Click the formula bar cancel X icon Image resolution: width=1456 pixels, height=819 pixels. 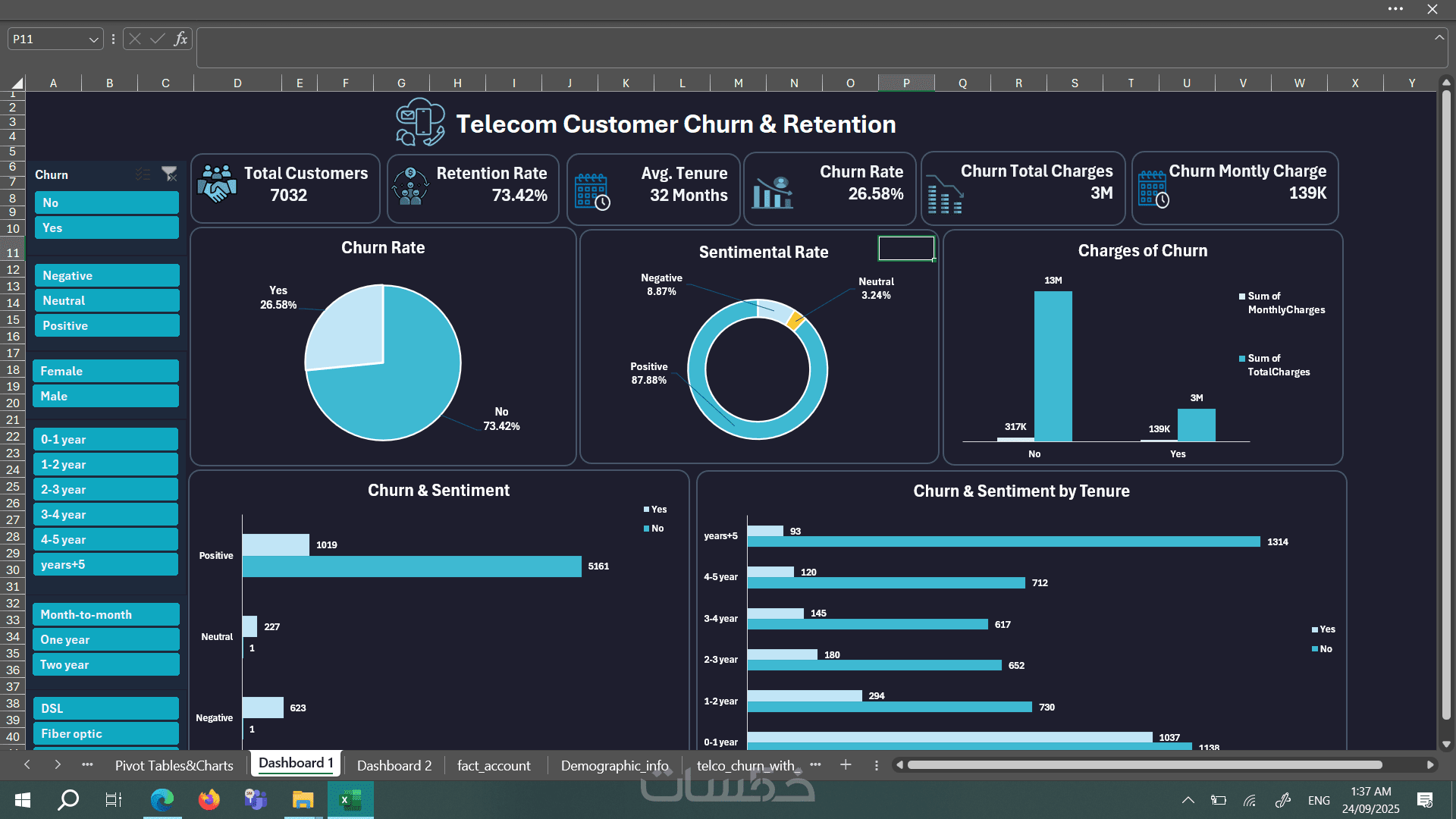pyautogui.click(x=135, y=39)
